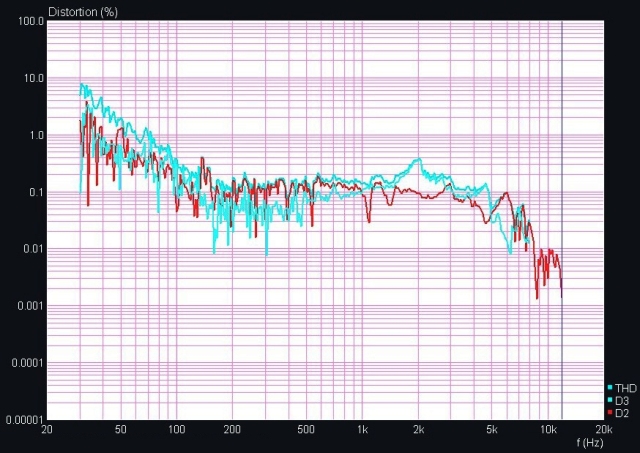Viewport: 640px width, 453px height.
Task: Click the 2k frequency axis label
Action: (x=418, y=430)
